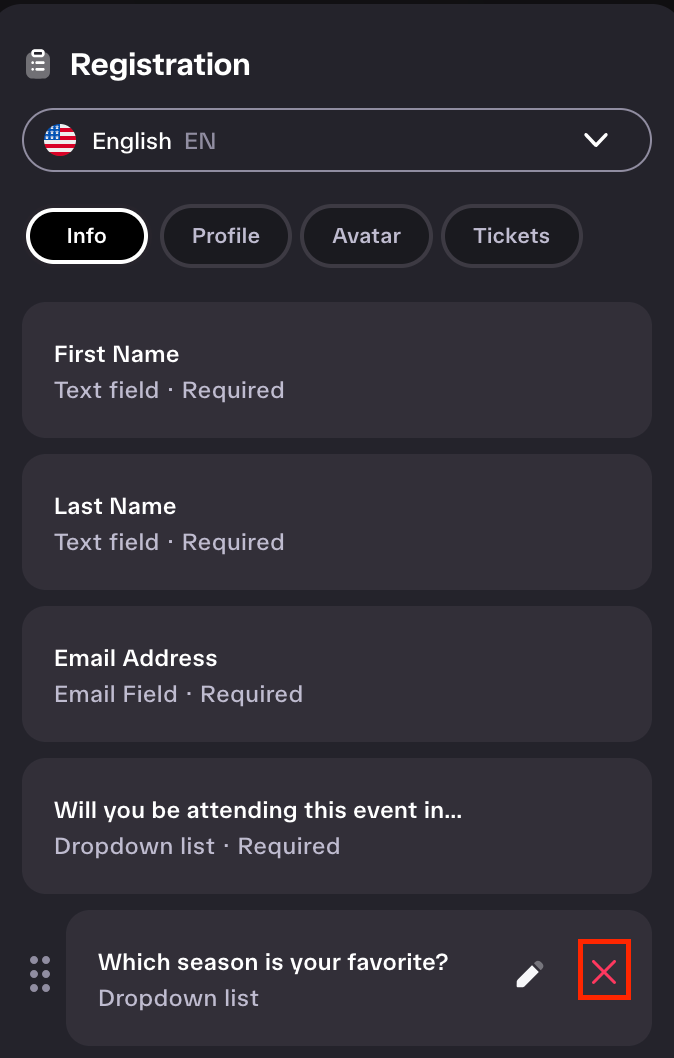This screenshot has width=674, height=1058.
Task: Click the six-dot drag handle icon
Action: tap(40, 974)
